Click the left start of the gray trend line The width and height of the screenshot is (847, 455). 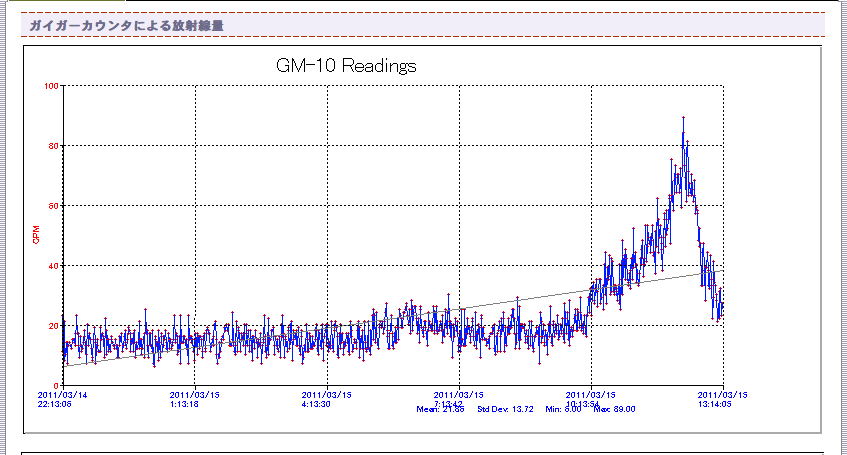(x=64, y=367)
